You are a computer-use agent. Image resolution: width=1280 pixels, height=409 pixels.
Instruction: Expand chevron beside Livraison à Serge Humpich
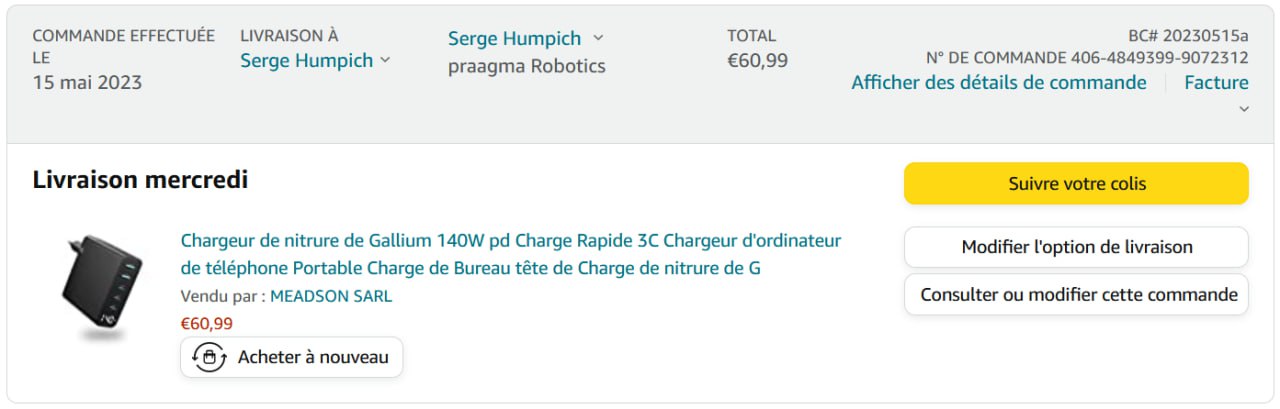[x=385, y=61]
